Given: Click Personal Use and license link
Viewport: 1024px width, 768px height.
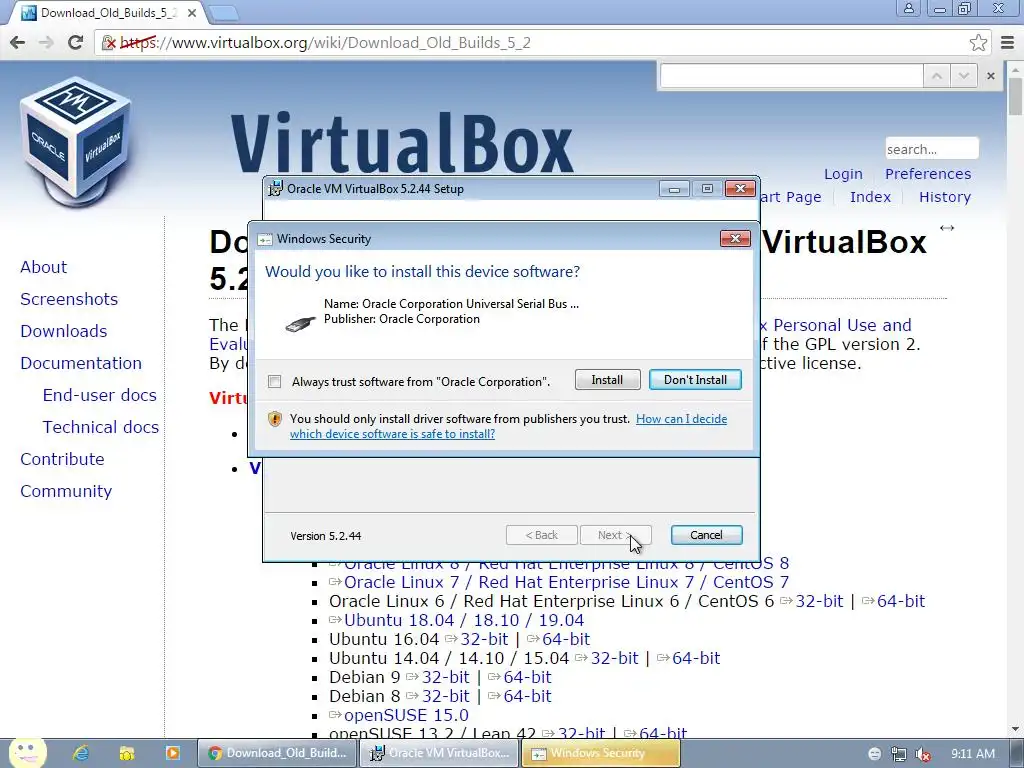Looking at the screenshot, I should coord(842,325).
